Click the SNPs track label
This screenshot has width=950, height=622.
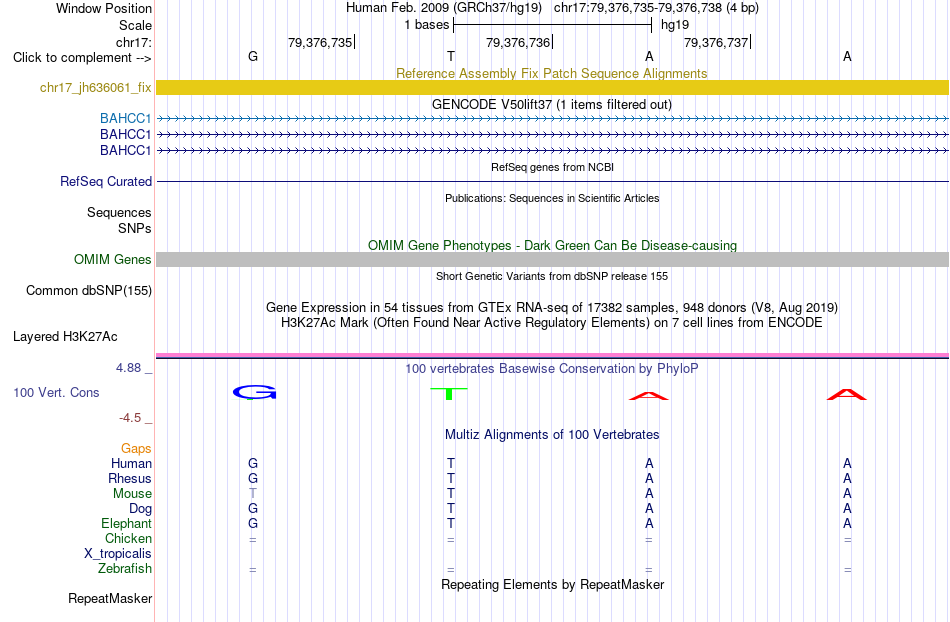[135, 228]
